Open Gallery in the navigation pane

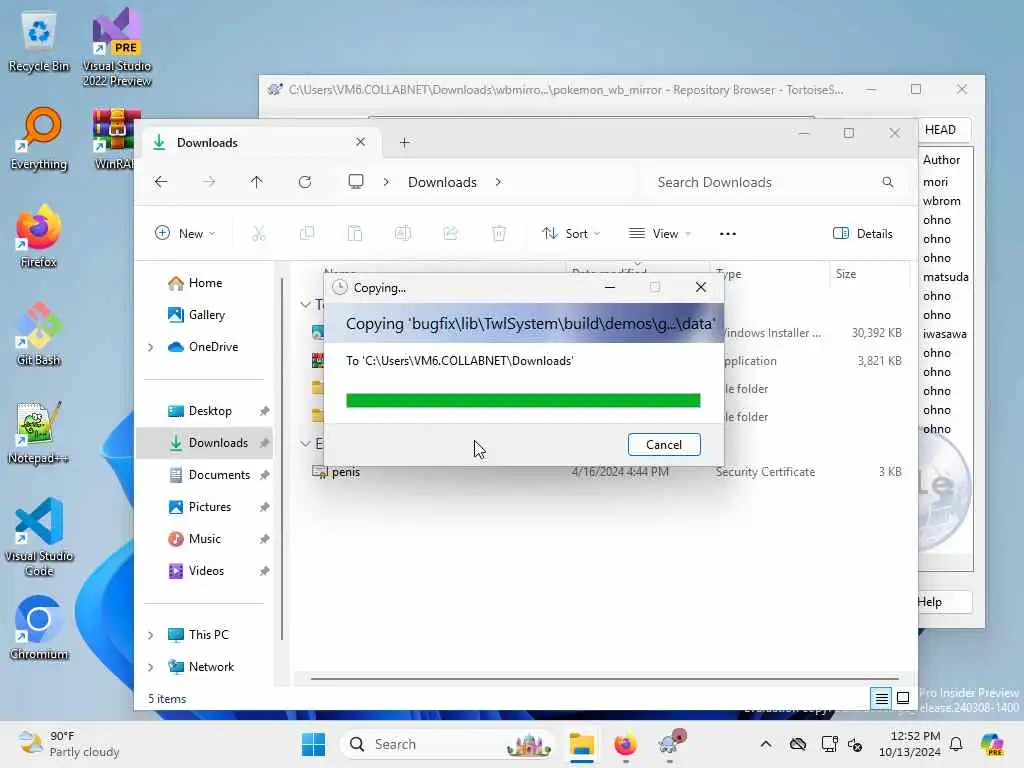pos(197,315)
